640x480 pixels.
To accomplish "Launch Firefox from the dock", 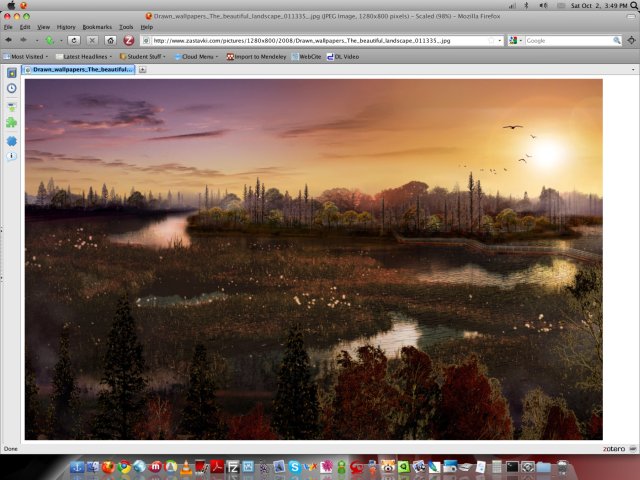I will tap(108, 467).
